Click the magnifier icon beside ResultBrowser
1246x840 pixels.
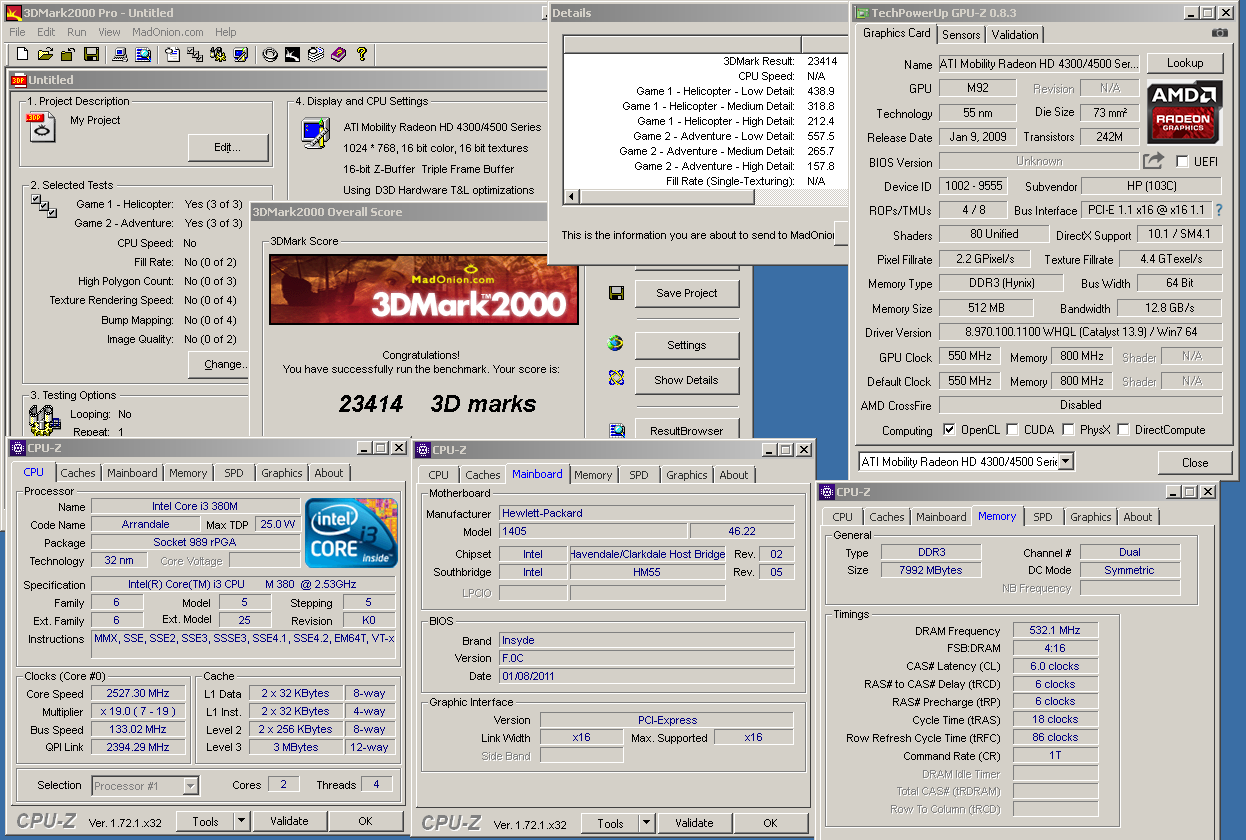(x=616, y=430)
